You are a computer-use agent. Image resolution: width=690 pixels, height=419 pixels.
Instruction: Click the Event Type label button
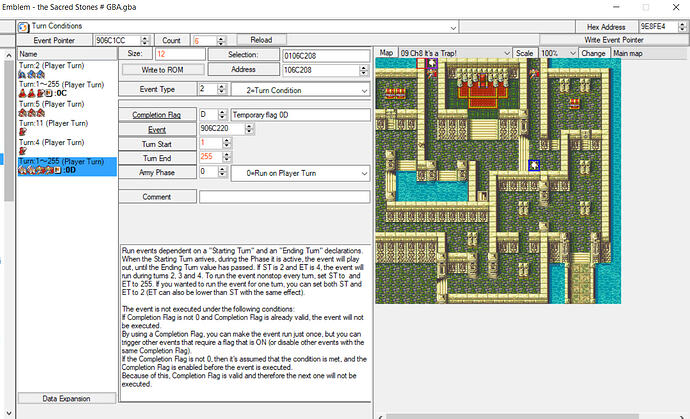click(157, 89)
